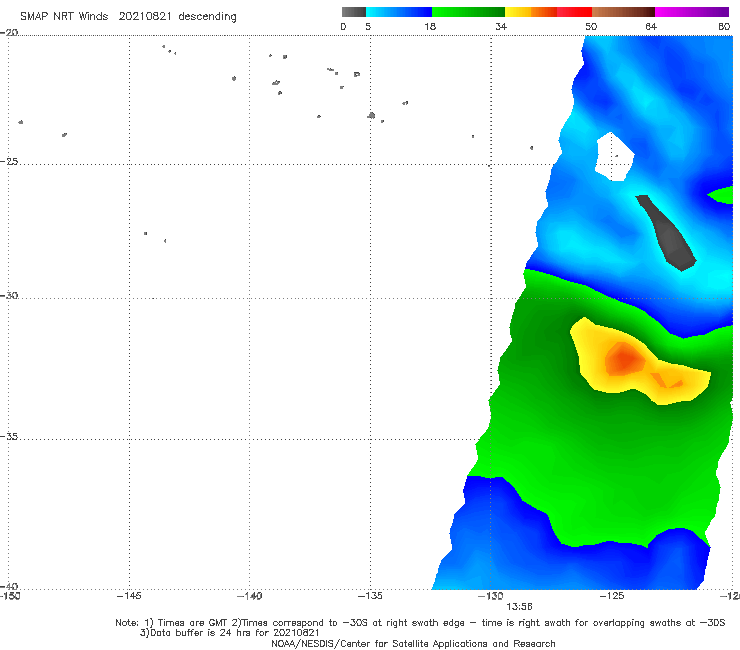Click the yellow-to-red 34–50 color bar segment
This screenshot has height=650, width=740.
(548, 12)
